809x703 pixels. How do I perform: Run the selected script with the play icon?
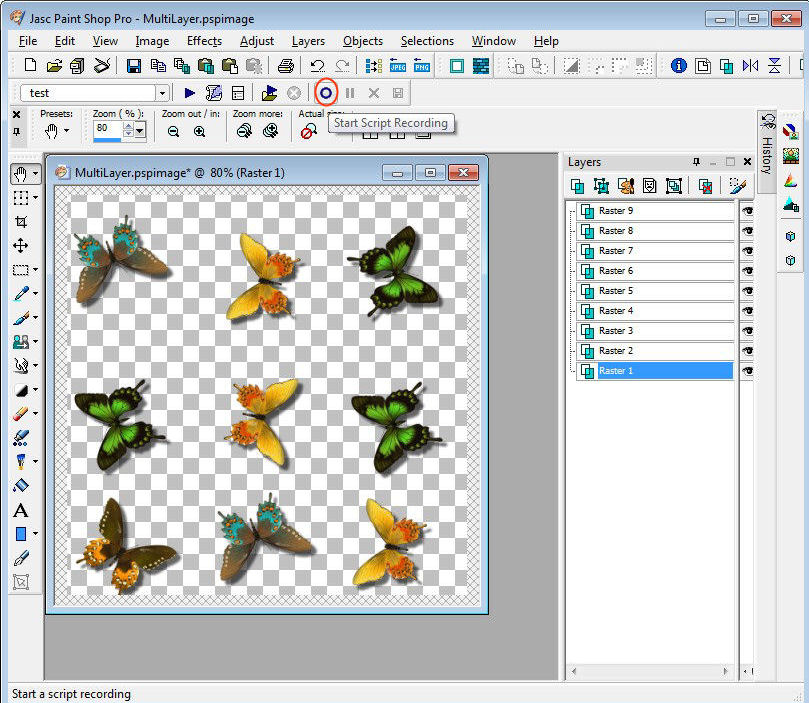pos(190,93)
